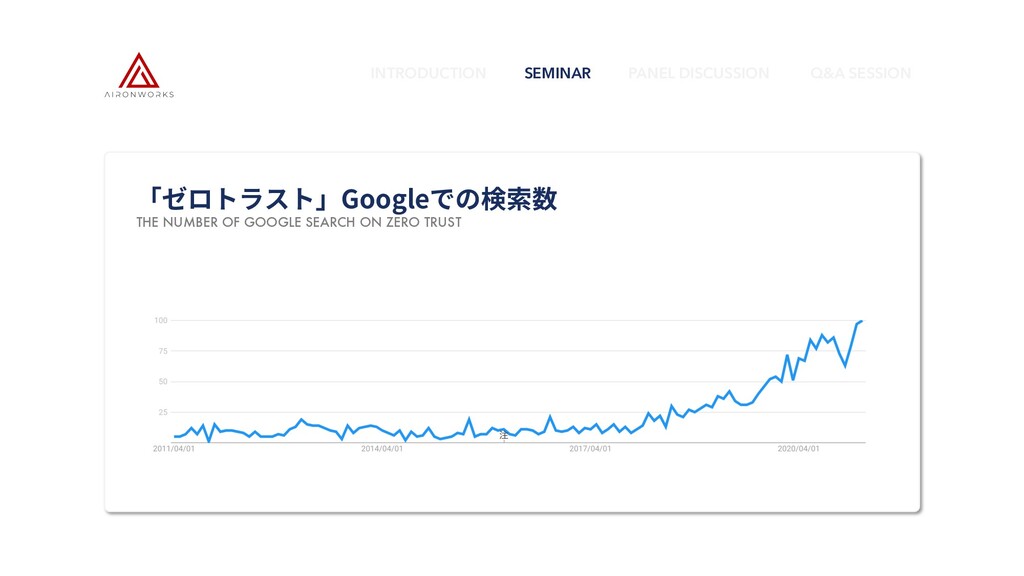1024x576 pixels.
Task: Open the Q&A SESSION tab
Action: pos(861,73)
